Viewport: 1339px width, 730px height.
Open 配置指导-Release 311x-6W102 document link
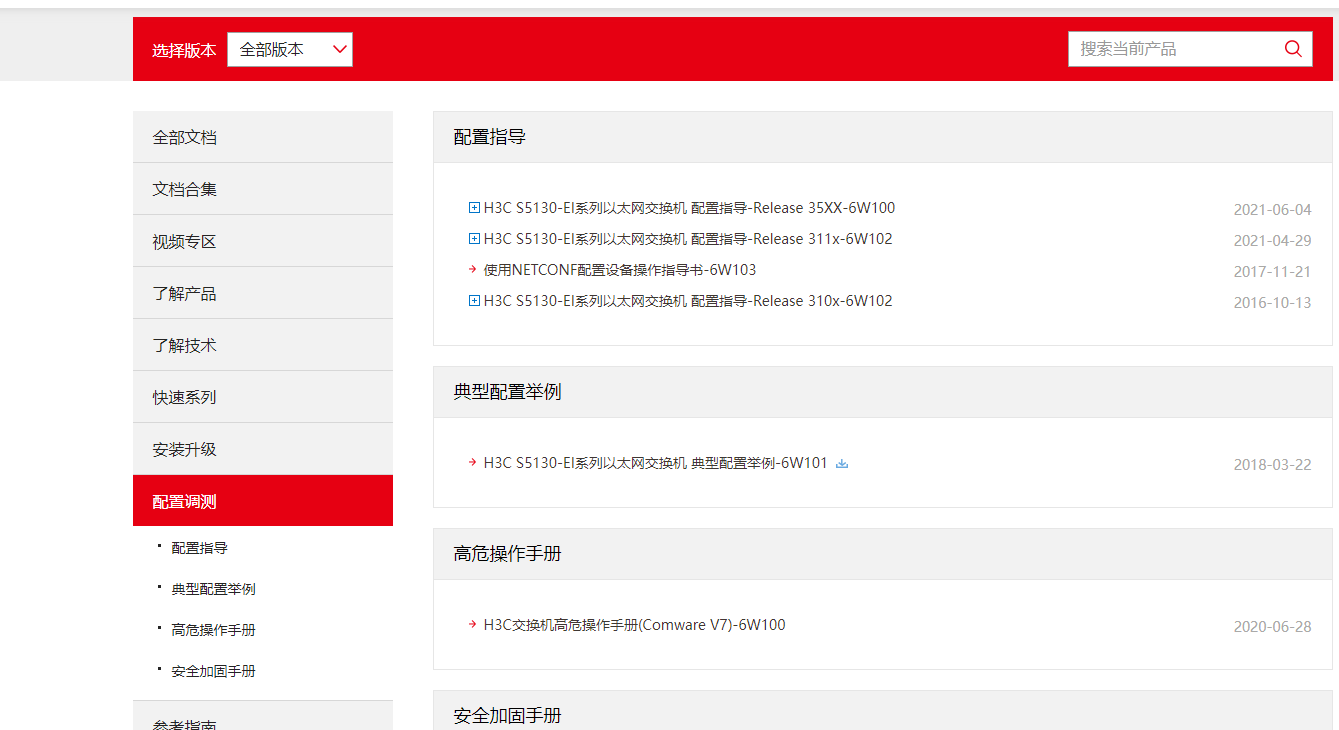pyautogui.click(x=688, y=239)
